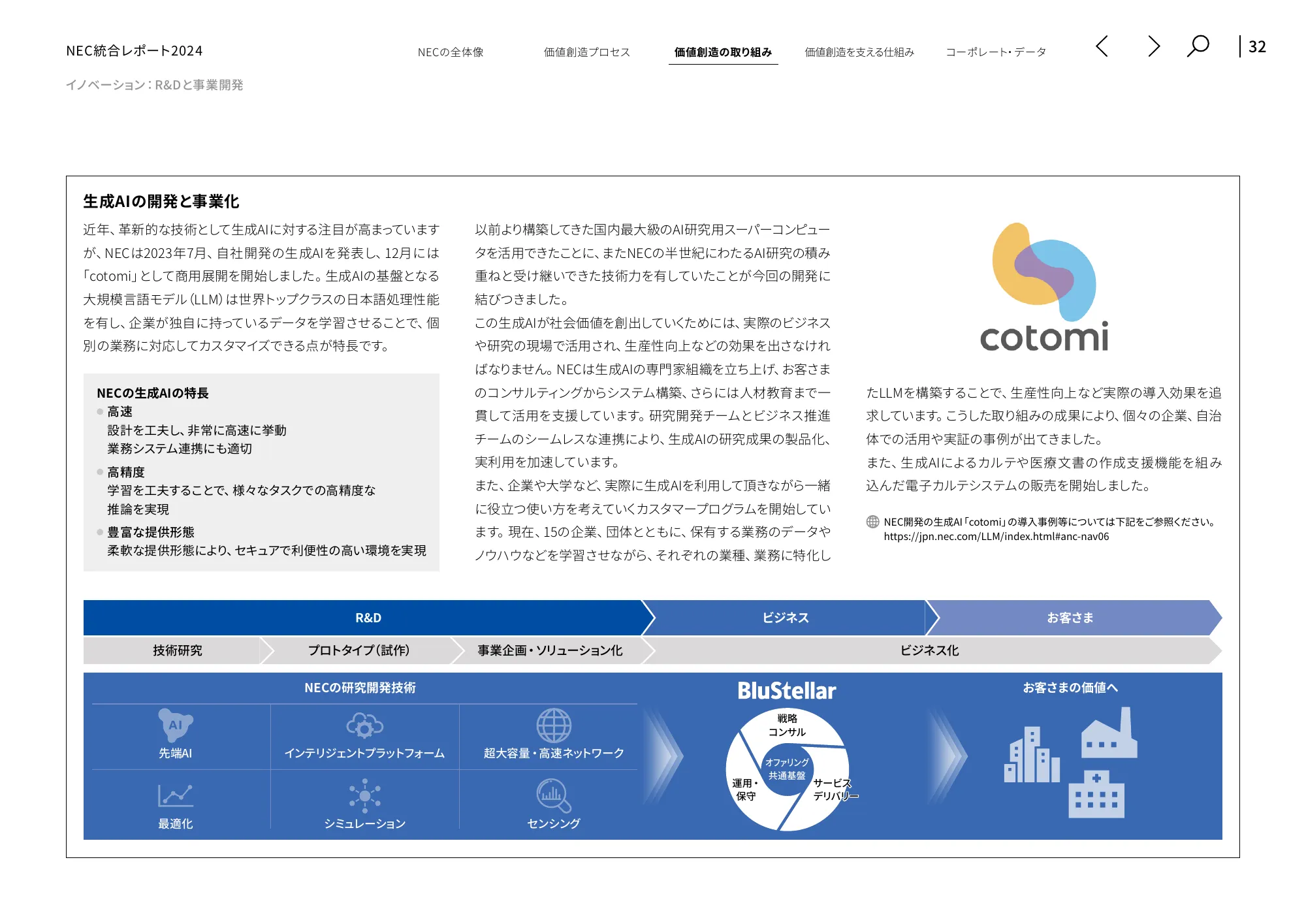Click the 先端AI icon

176,725
